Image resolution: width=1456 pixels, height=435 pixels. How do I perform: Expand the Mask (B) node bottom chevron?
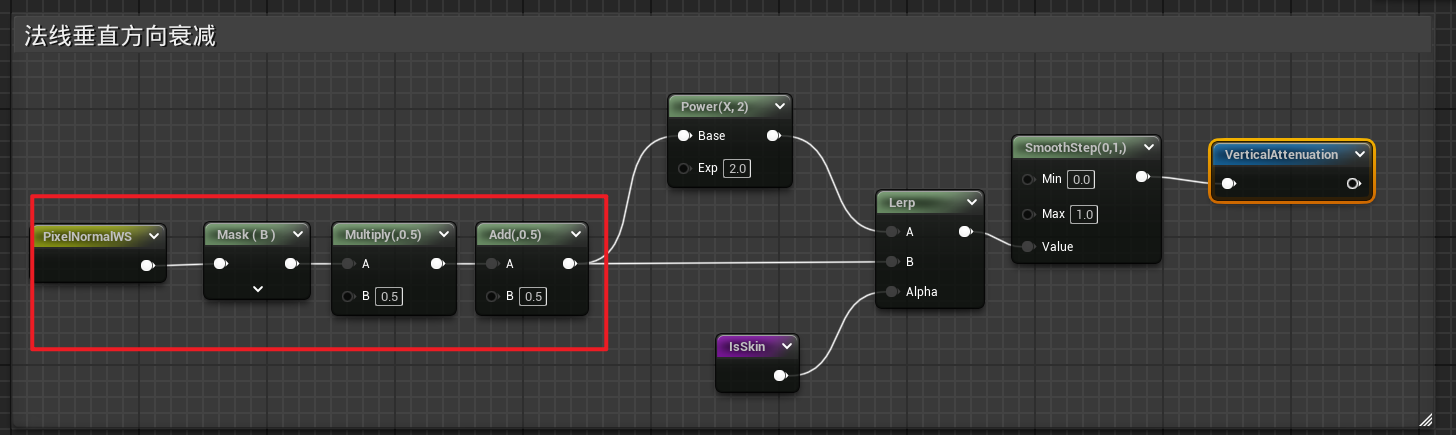258,289
